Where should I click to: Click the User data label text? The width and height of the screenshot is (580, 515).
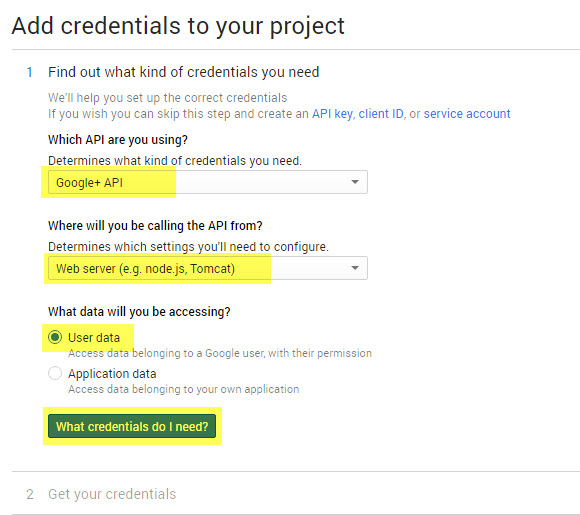pyautogui.click(x=94, y=337)
